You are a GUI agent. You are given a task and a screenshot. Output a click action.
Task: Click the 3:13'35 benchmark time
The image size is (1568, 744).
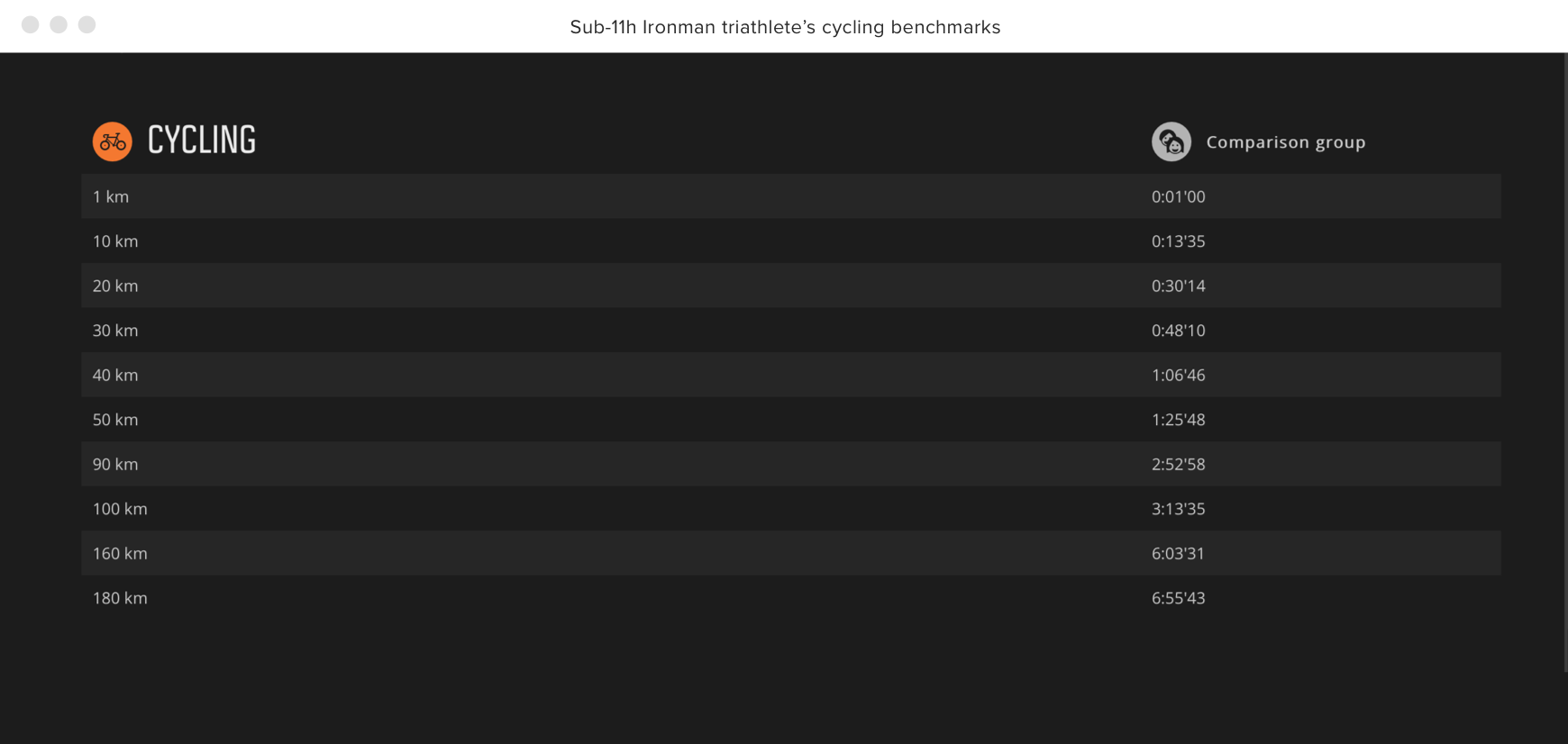click(1178, 509)
